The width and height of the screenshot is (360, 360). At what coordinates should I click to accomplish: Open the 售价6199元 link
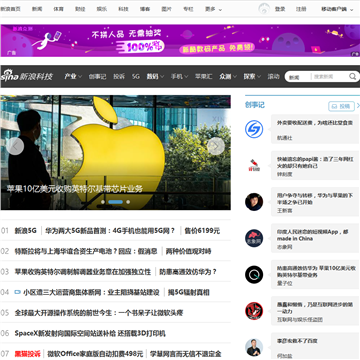coord(202,231)
